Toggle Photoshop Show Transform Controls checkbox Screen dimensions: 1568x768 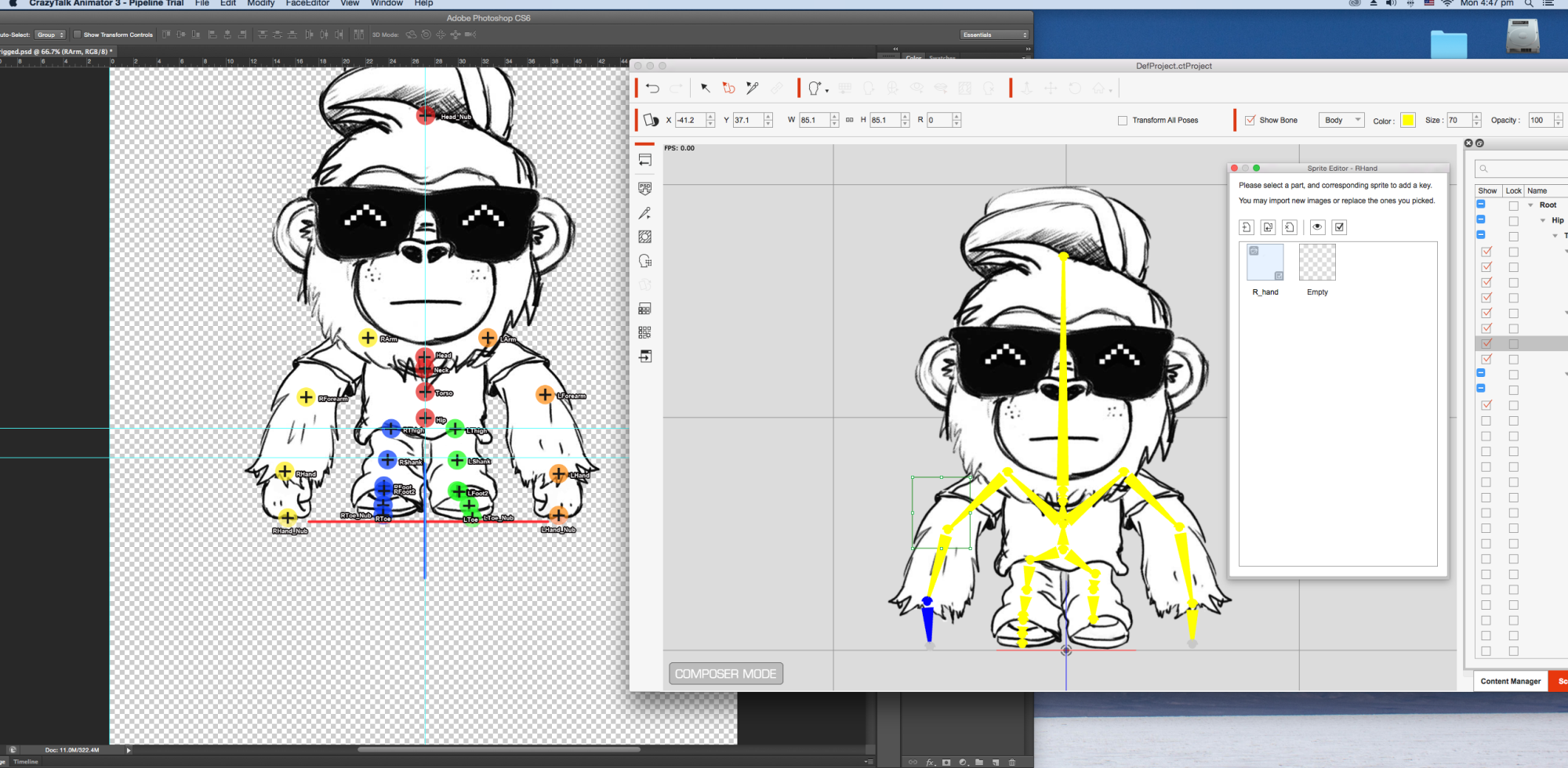77,34
